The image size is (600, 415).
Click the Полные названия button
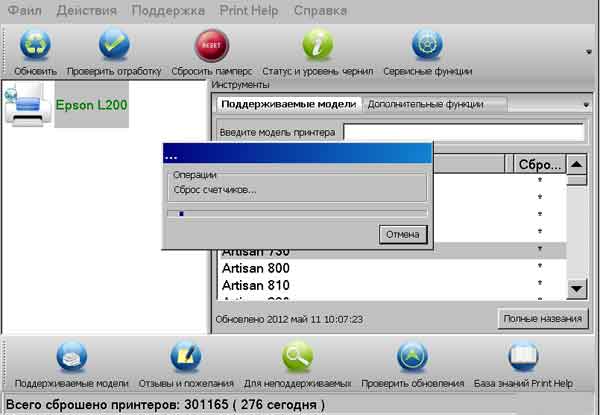pyautogui.click(x=543, y=319)
